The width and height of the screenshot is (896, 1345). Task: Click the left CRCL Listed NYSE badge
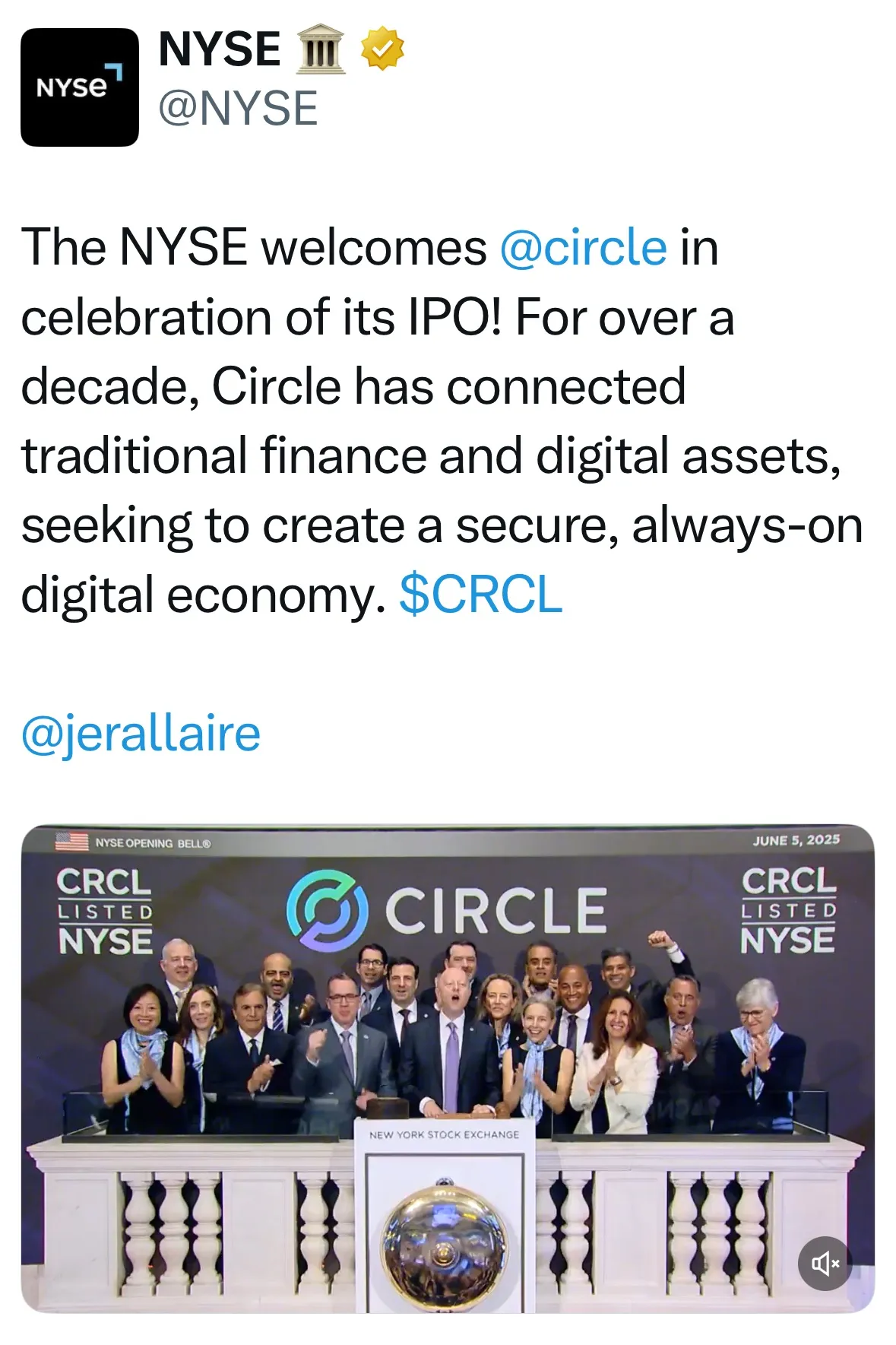point(105,910)
